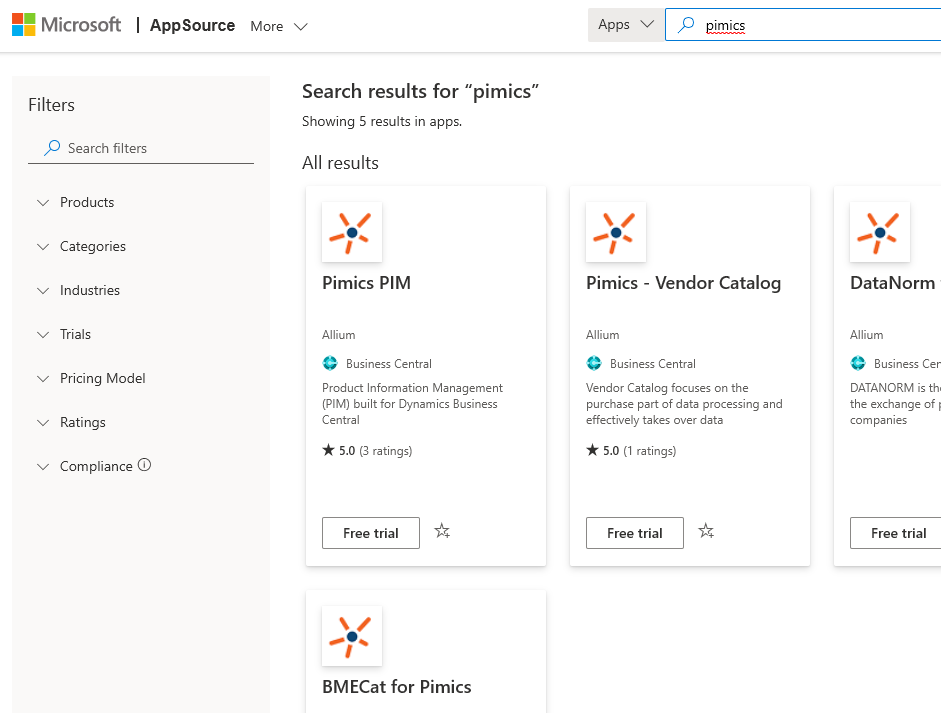This screenshot has height=713, width=941.
Task: Click Allium publisher on DataNorm card
Action: (x=867, y=335)
